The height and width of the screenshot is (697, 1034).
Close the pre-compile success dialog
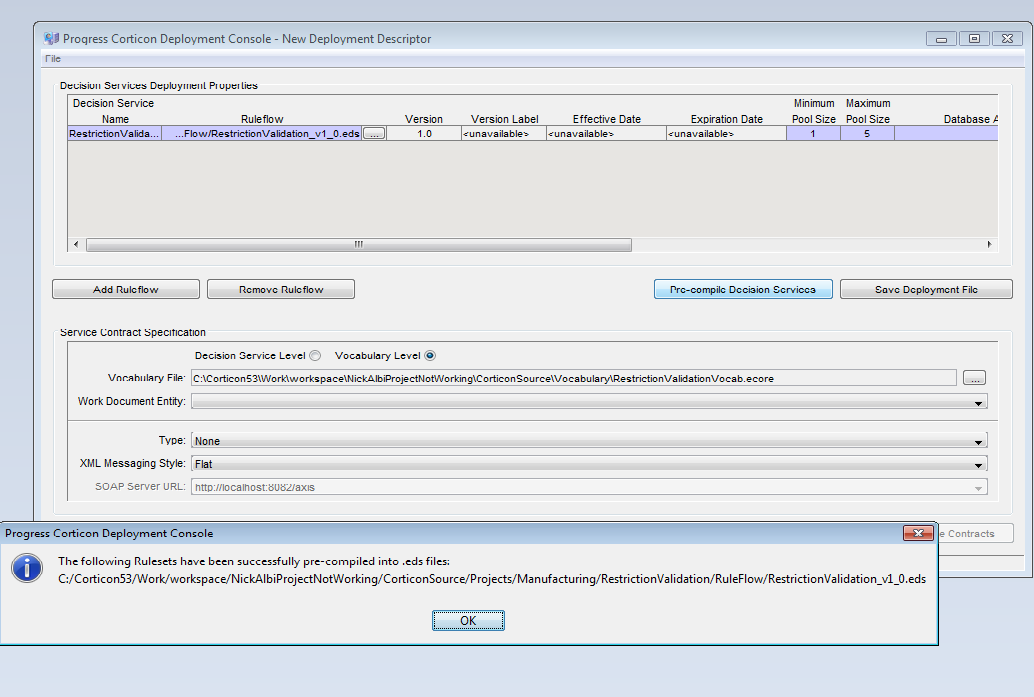(918, 533)
